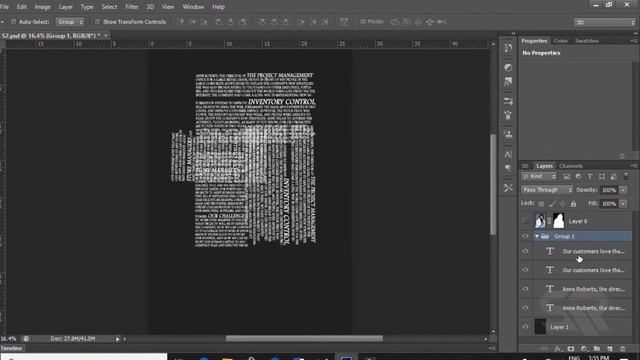Toggle the layer filtering switch
Screen dimensions: 640x360
click(x=626, y=176)
